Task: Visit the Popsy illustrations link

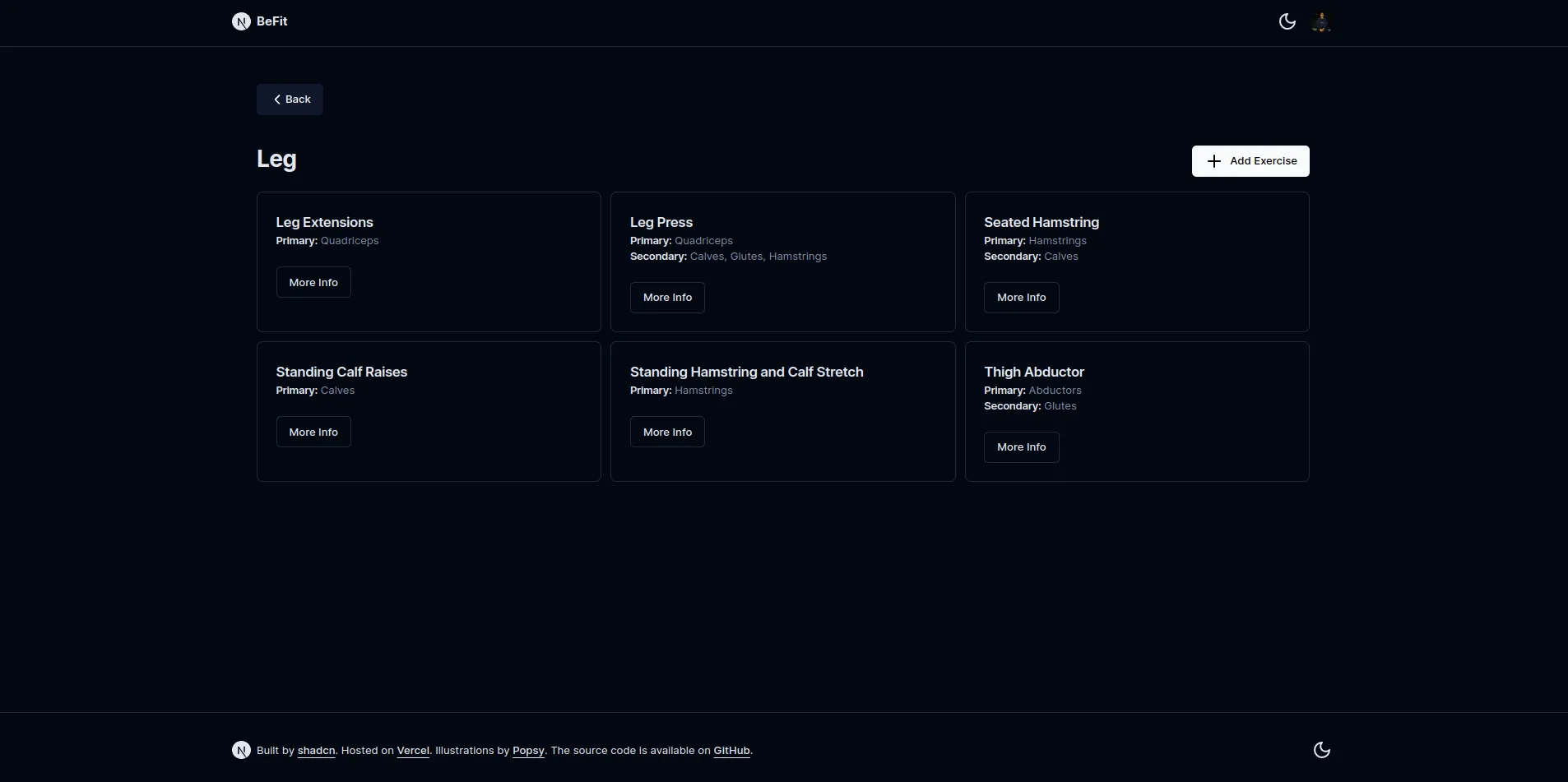Action: click(528, 751)
